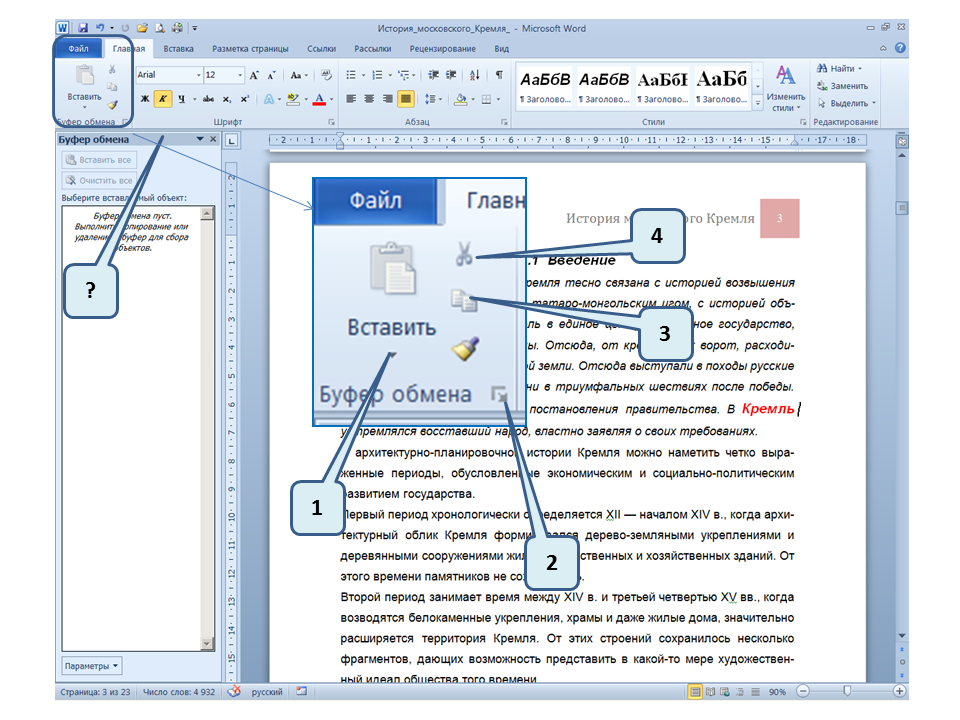This screenshot has height=720, width=960.
Task: Toggle justify paragraph alignment
Action: [x=406, y=99]
